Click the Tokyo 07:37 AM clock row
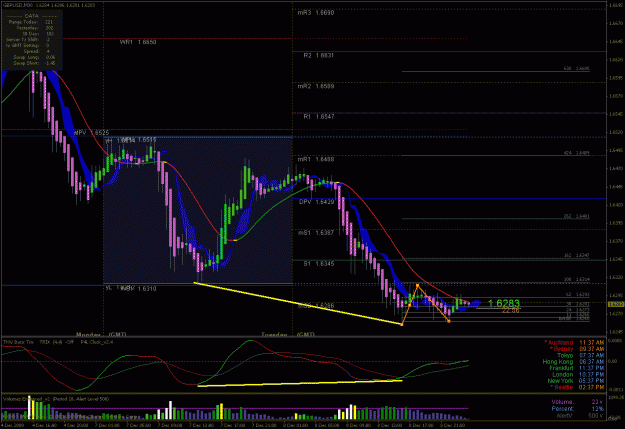This screenshot has height=429, width=625. click(580, 355)
